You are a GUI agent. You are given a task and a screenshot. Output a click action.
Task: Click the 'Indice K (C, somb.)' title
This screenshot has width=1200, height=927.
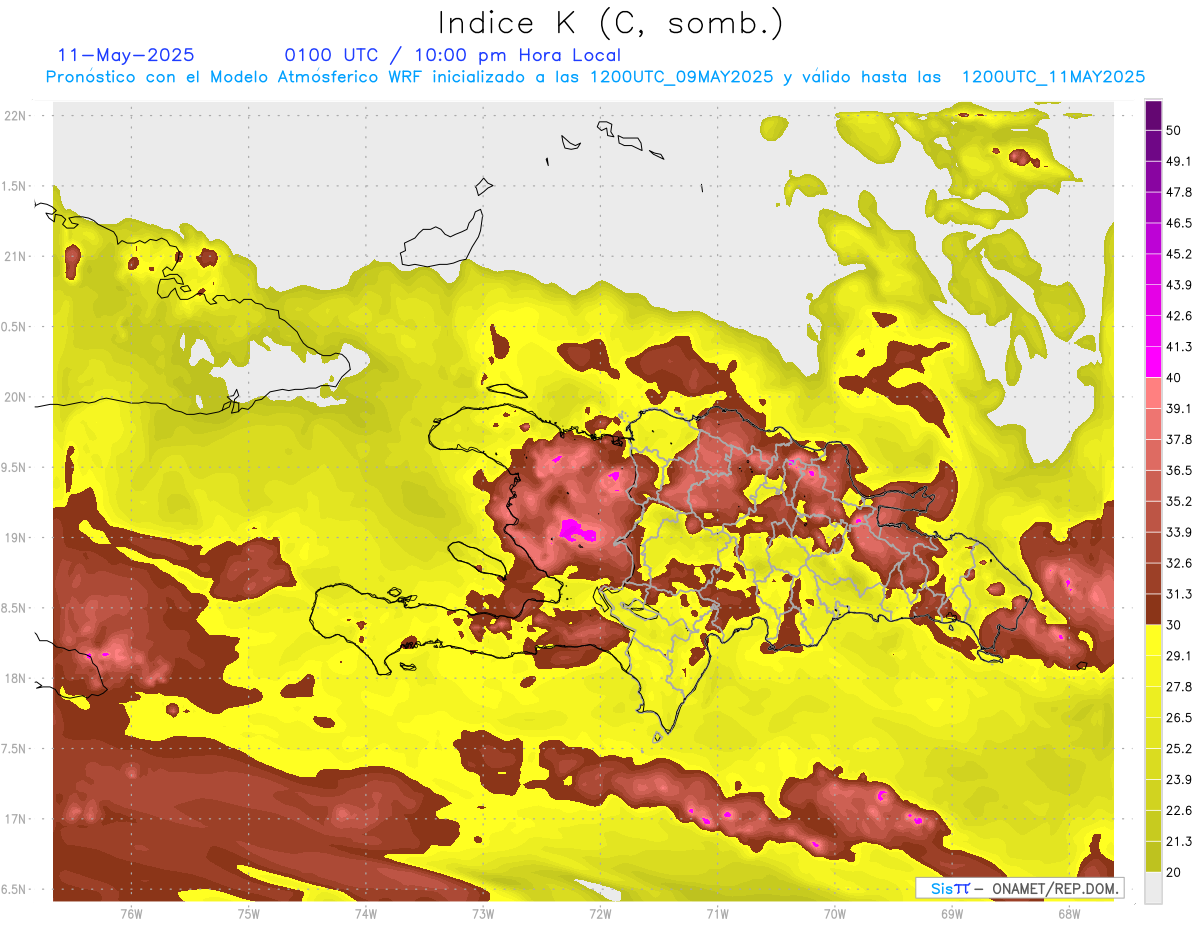610,24
